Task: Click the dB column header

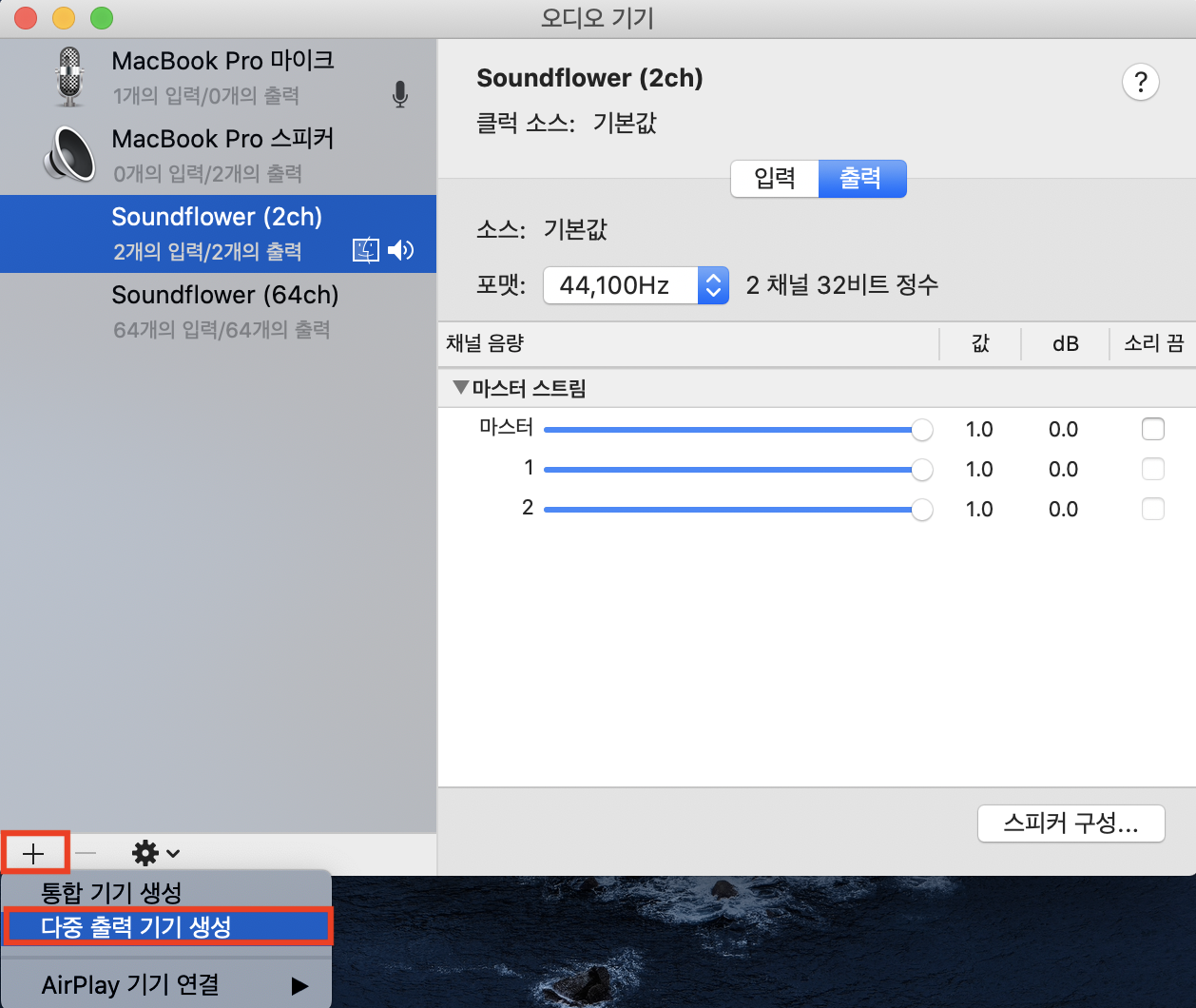Action: tap(1065, 343)
